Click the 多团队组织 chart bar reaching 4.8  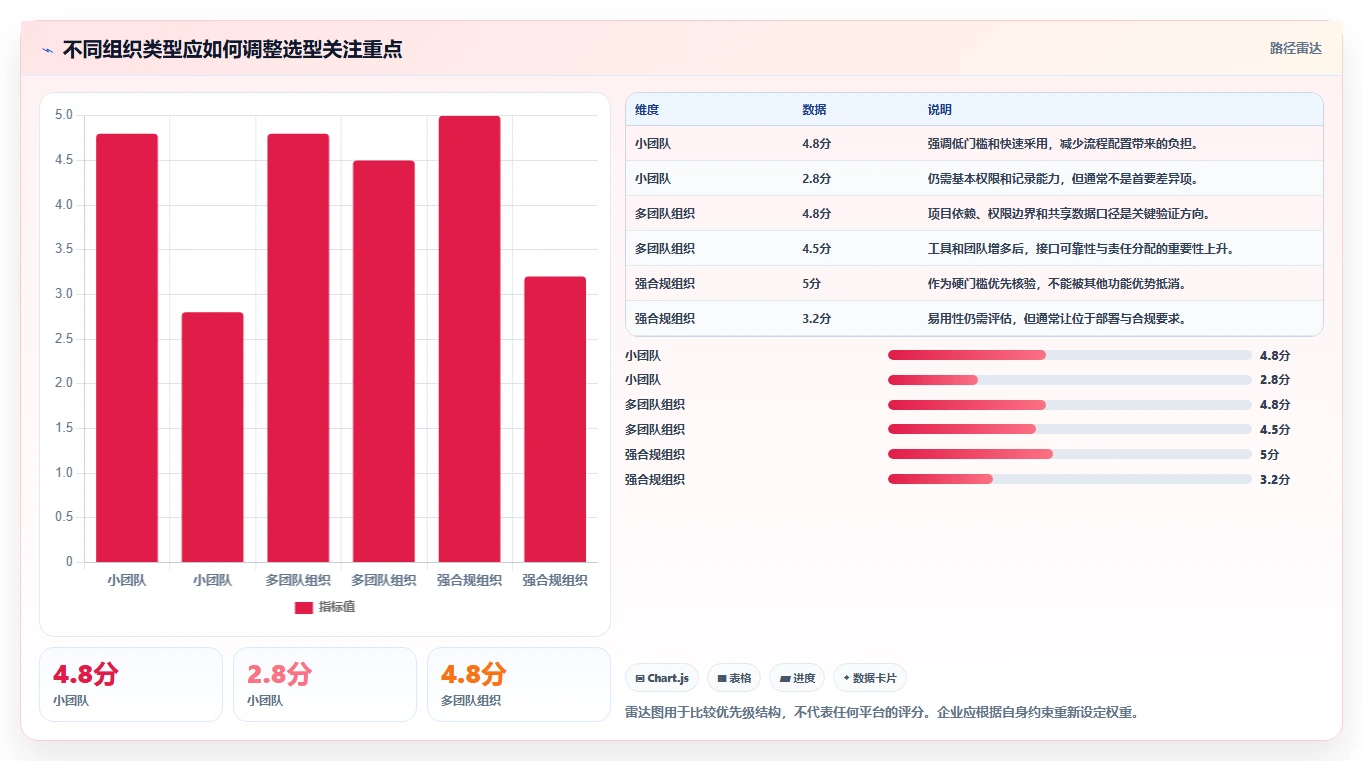(298, 348)
